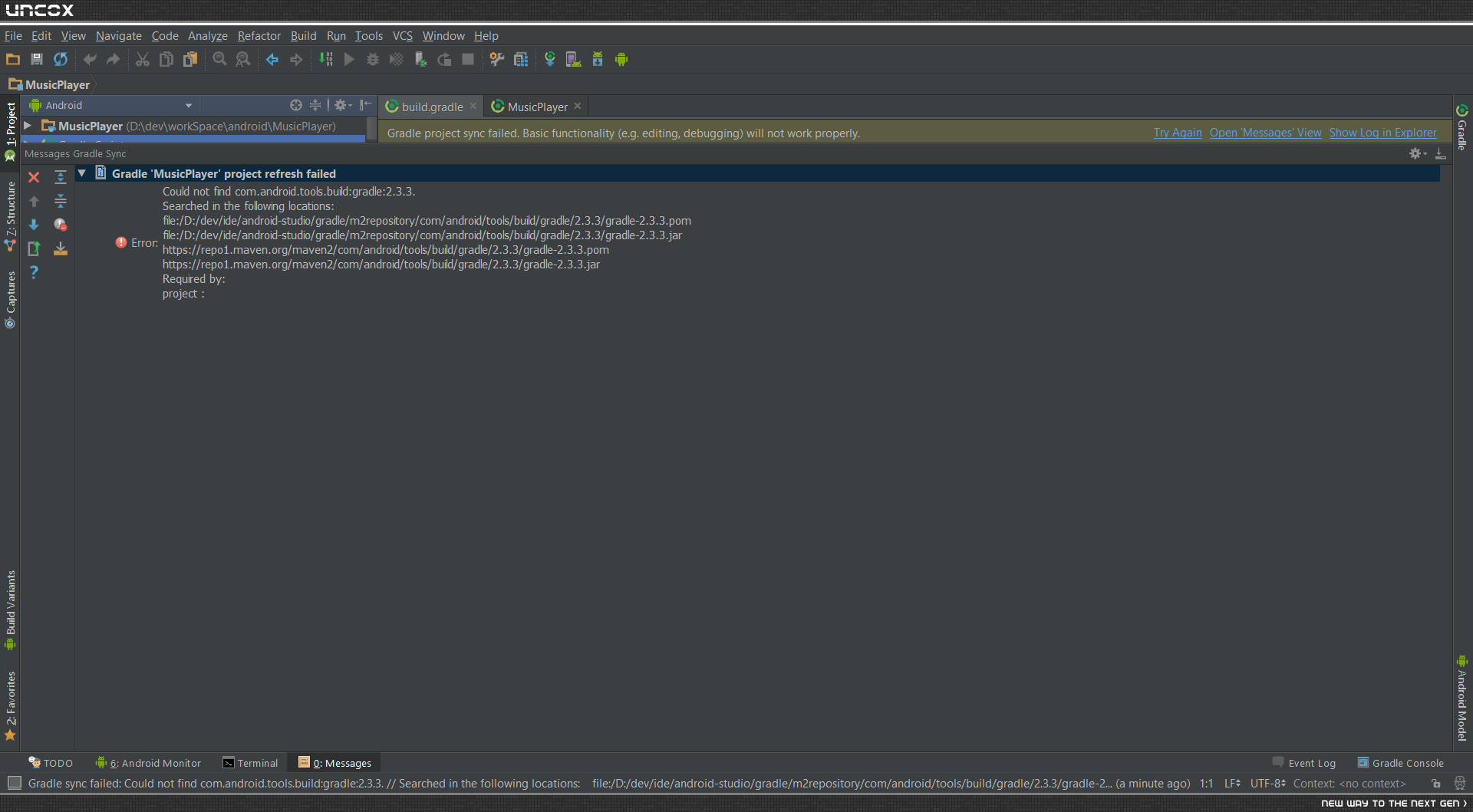Click the Replace magnifier icon

[x=243, y=59]
